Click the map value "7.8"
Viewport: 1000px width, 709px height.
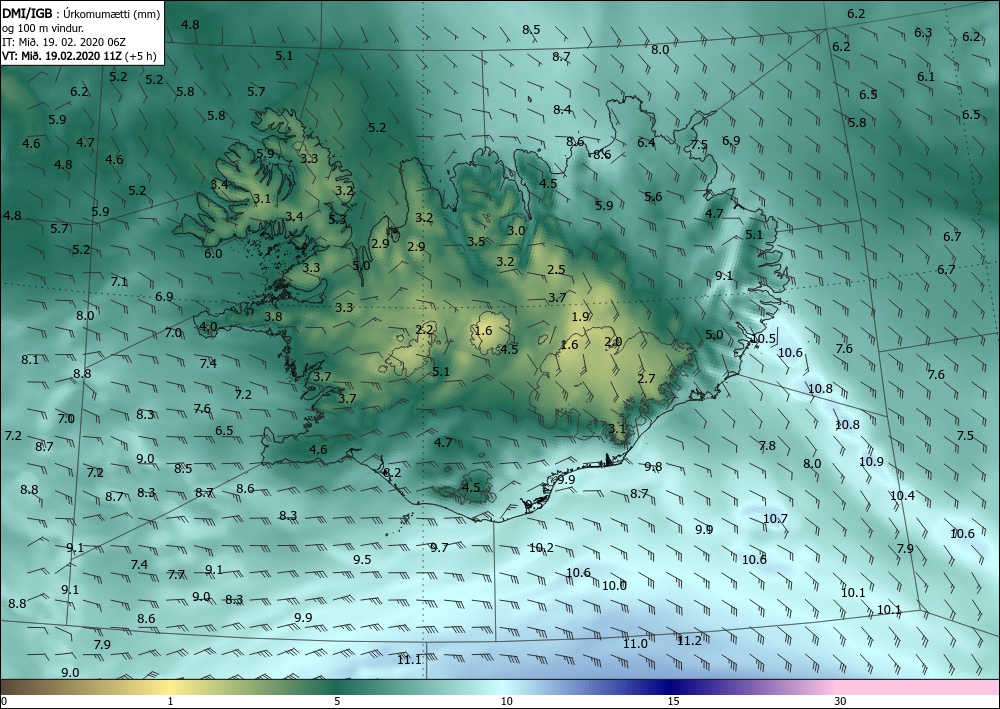tap(767, 446)
